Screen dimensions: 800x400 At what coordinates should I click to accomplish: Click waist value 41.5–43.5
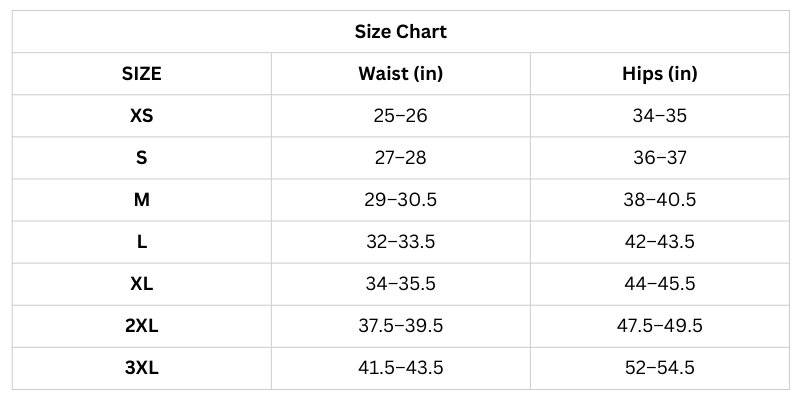[400, 368]
